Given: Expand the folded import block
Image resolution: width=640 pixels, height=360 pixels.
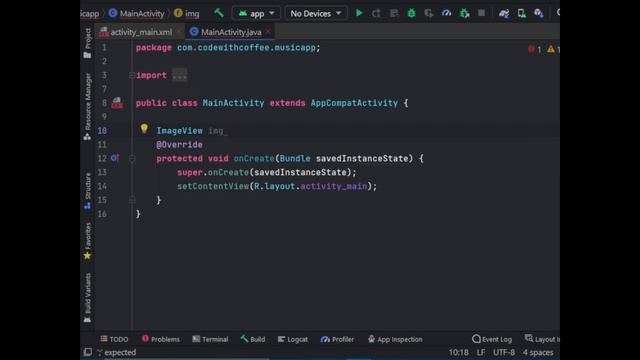Looking at the screenshot, I should (131, 75).
